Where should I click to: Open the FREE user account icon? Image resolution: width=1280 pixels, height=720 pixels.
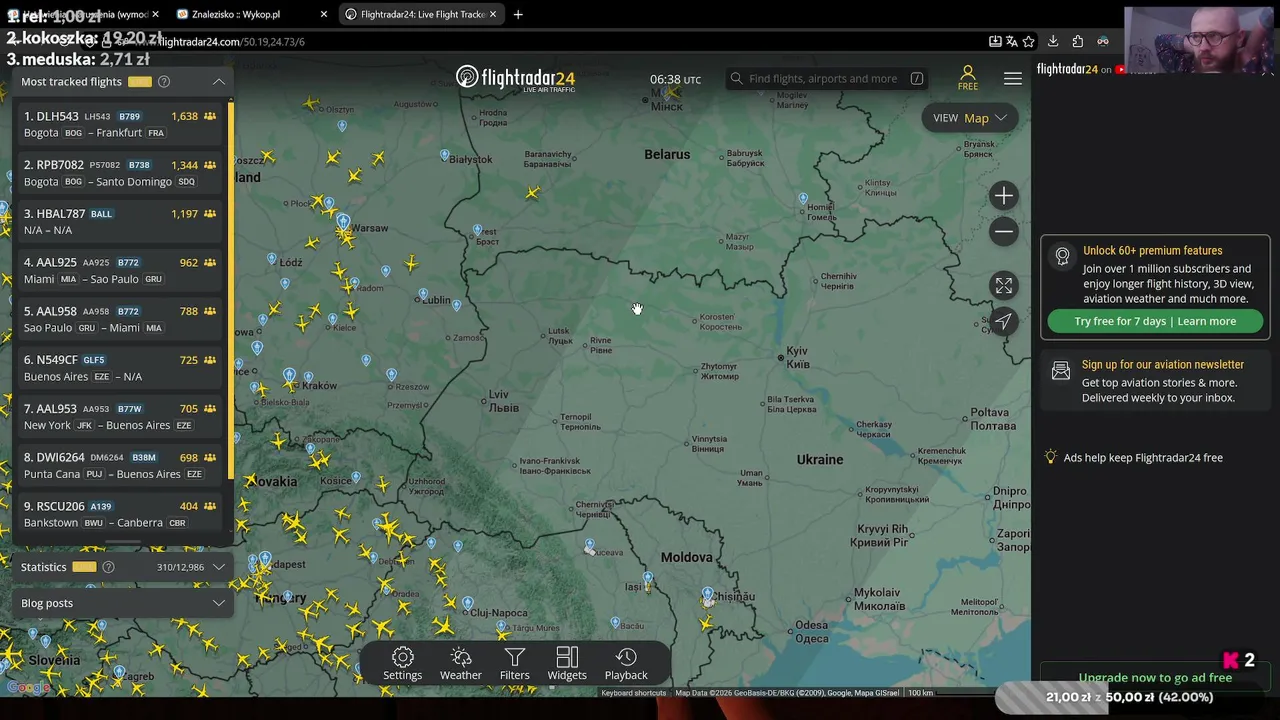[x=968, y=78]
